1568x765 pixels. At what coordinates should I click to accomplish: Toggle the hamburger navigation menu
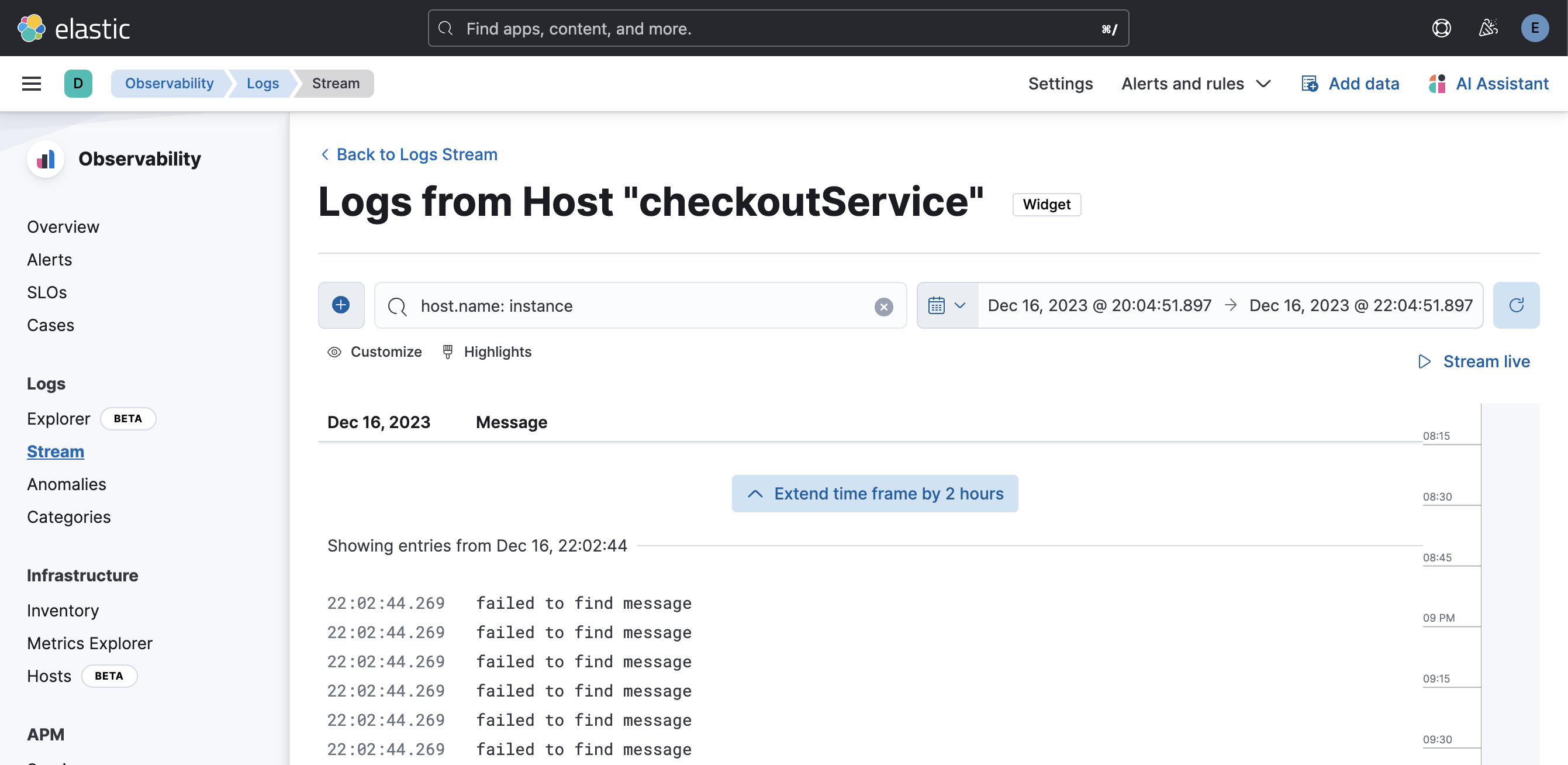point(32,84)
